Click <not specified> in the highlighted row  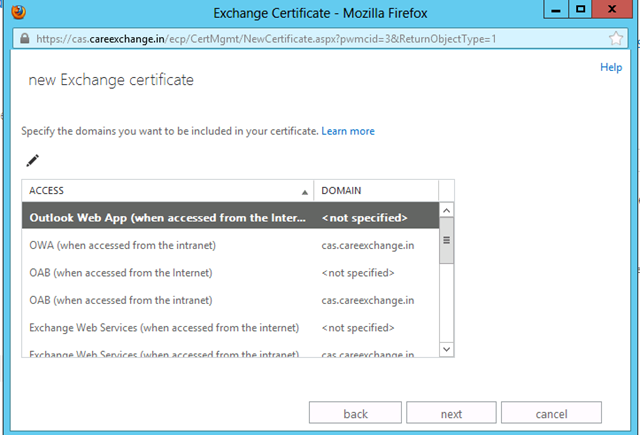[x=364, y=218]
